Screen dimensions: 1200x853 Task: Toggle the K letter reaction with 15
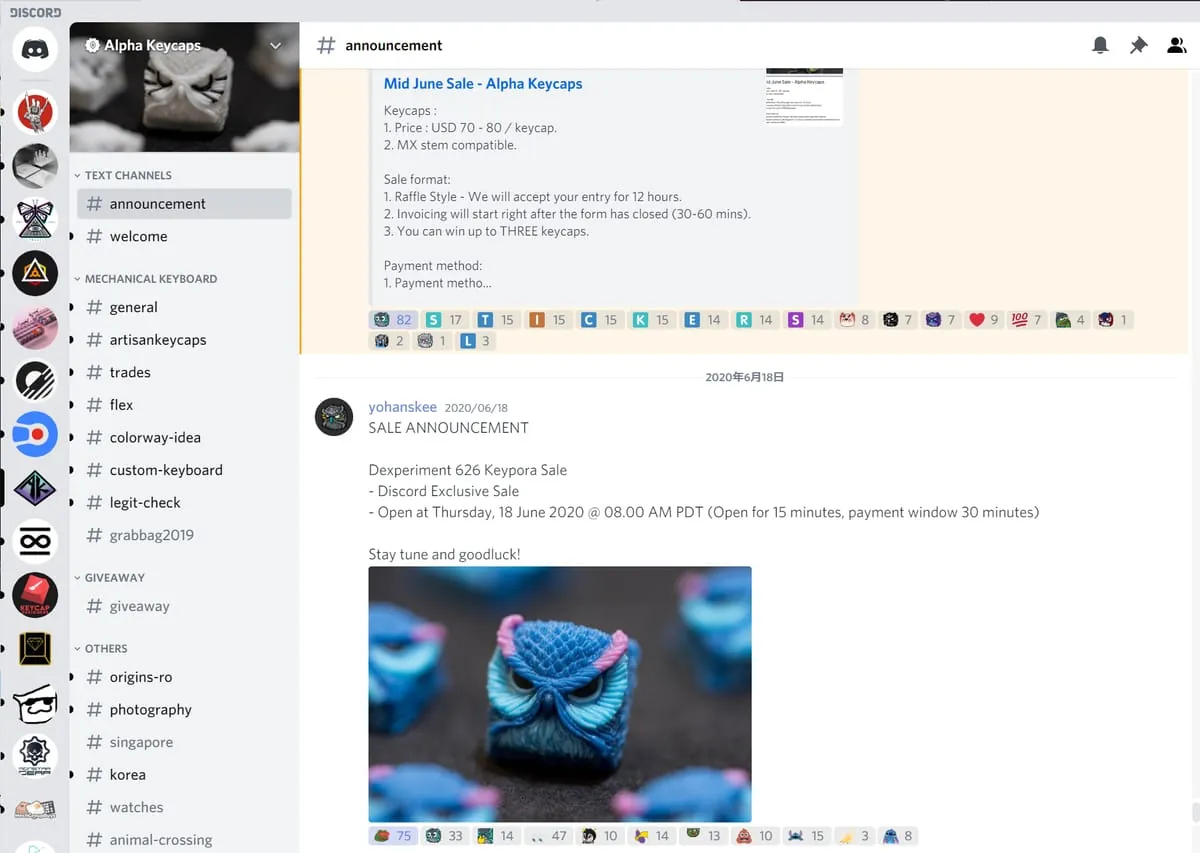[651, 320]
